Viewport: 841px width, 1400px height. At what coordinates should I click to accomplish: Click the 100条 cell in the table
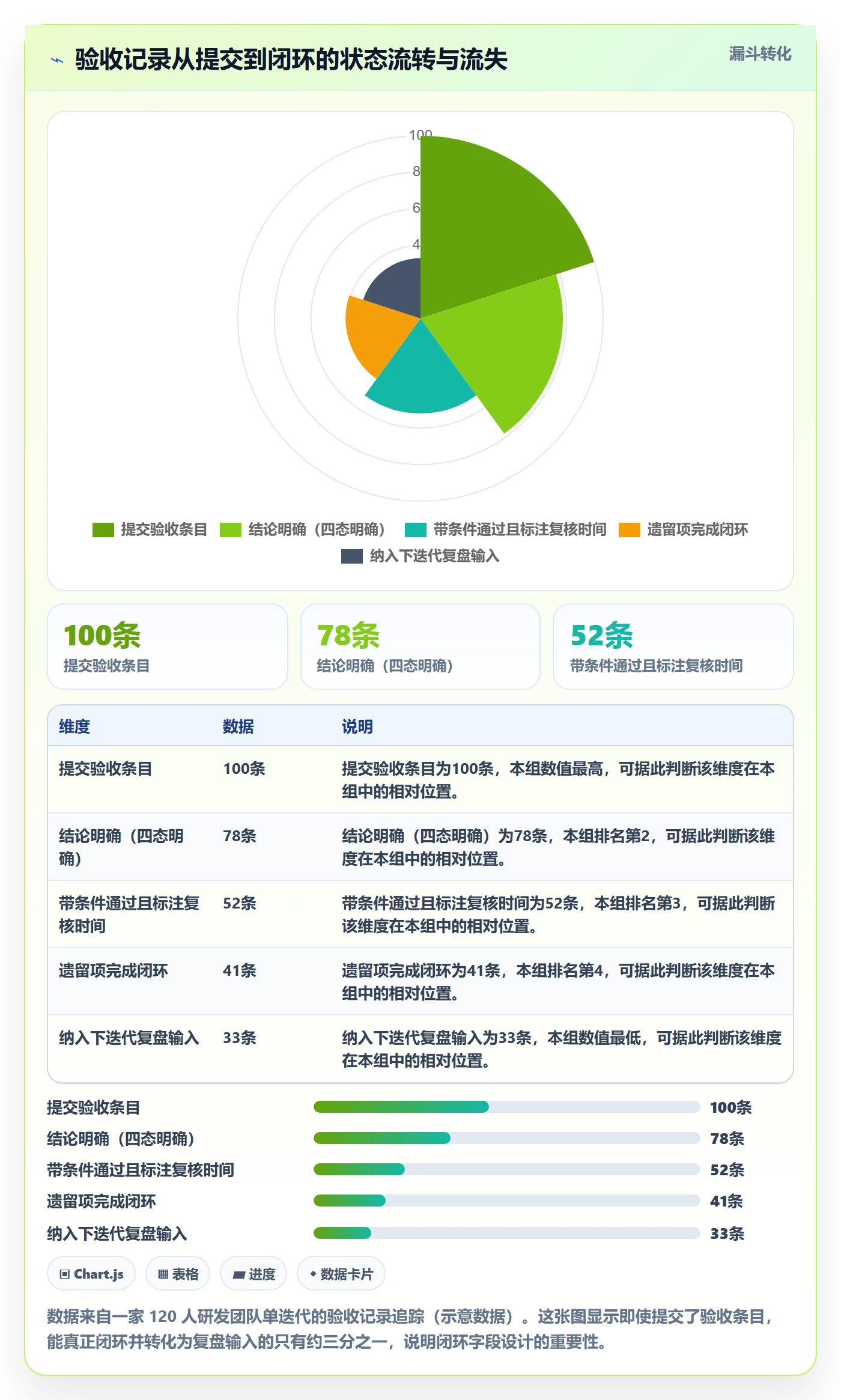point(244,768)
